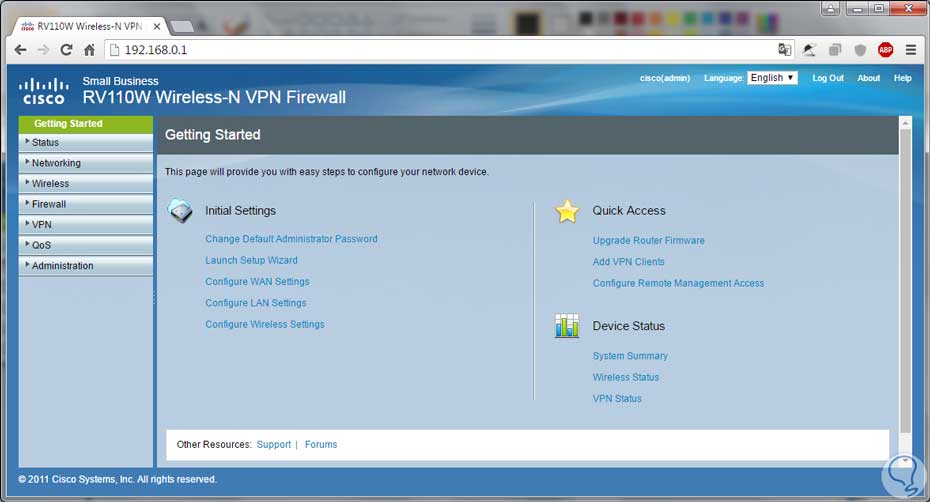Launch Setup Wizard link
The width and height of the screenshot is (930, 502).
(251, 260)
